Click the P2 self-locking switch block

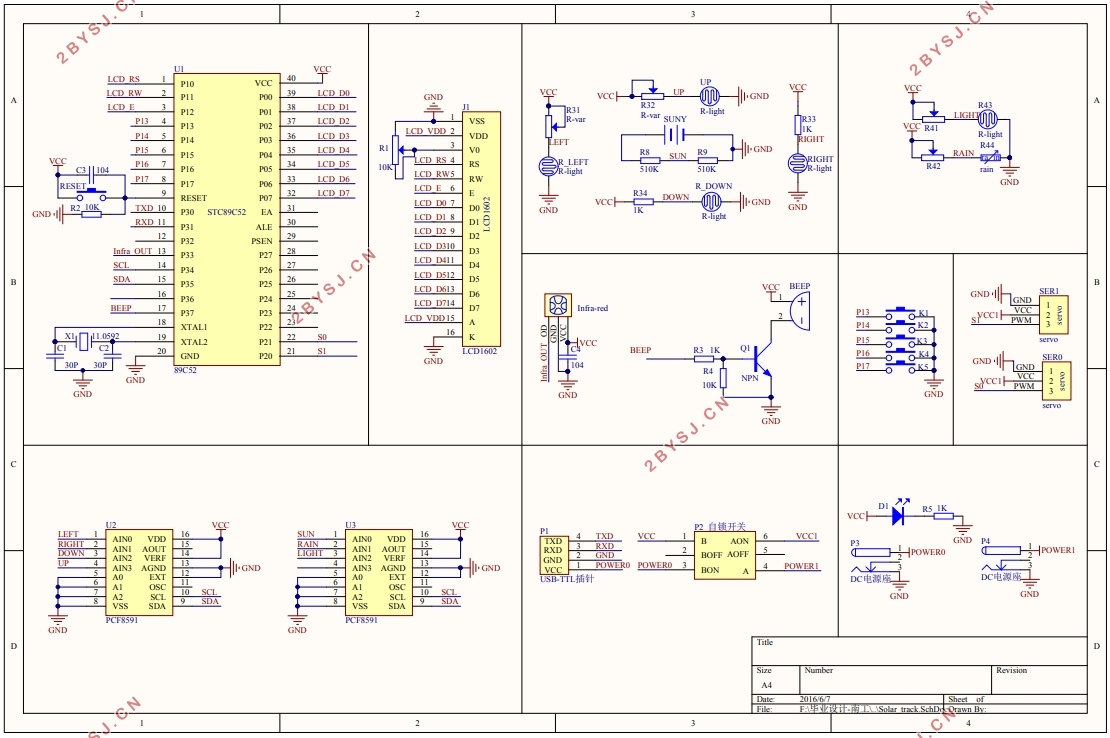point(724,555)
